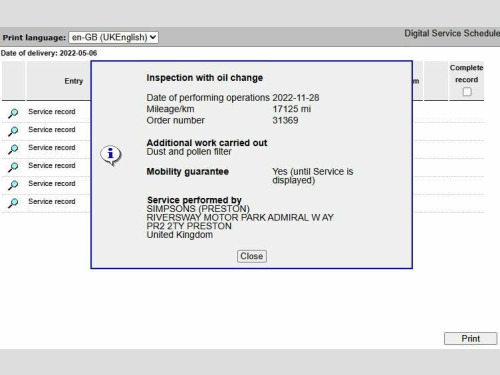Close the inspection details dialog
This screenshot has height=375, width=500.
(252, 256)
